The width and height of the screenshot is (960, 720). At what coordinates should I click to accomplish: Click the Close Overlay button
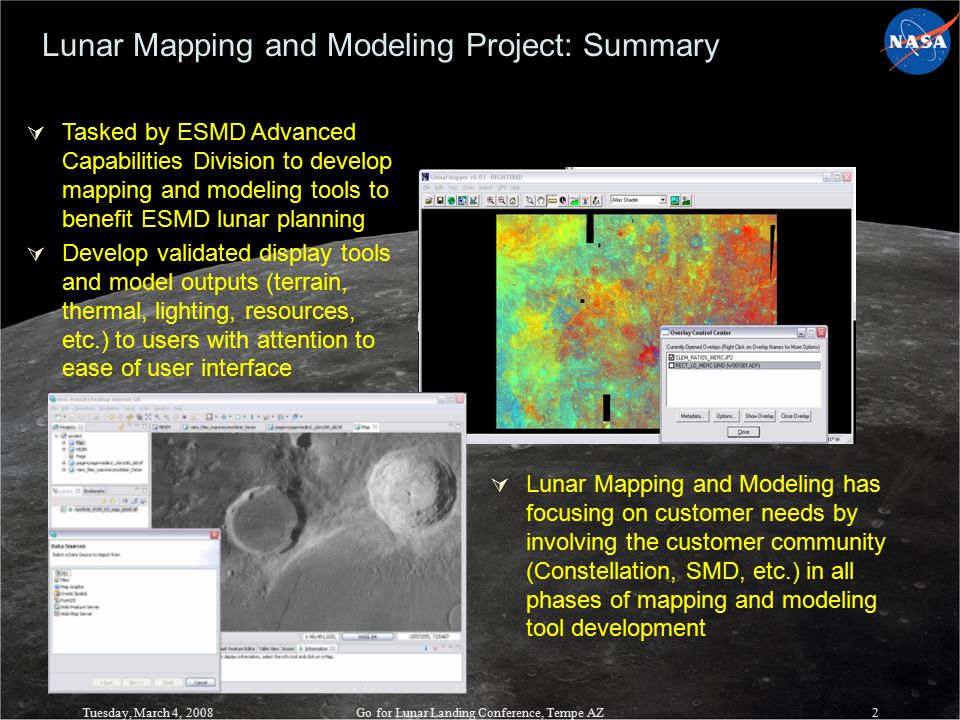(795, 416)
